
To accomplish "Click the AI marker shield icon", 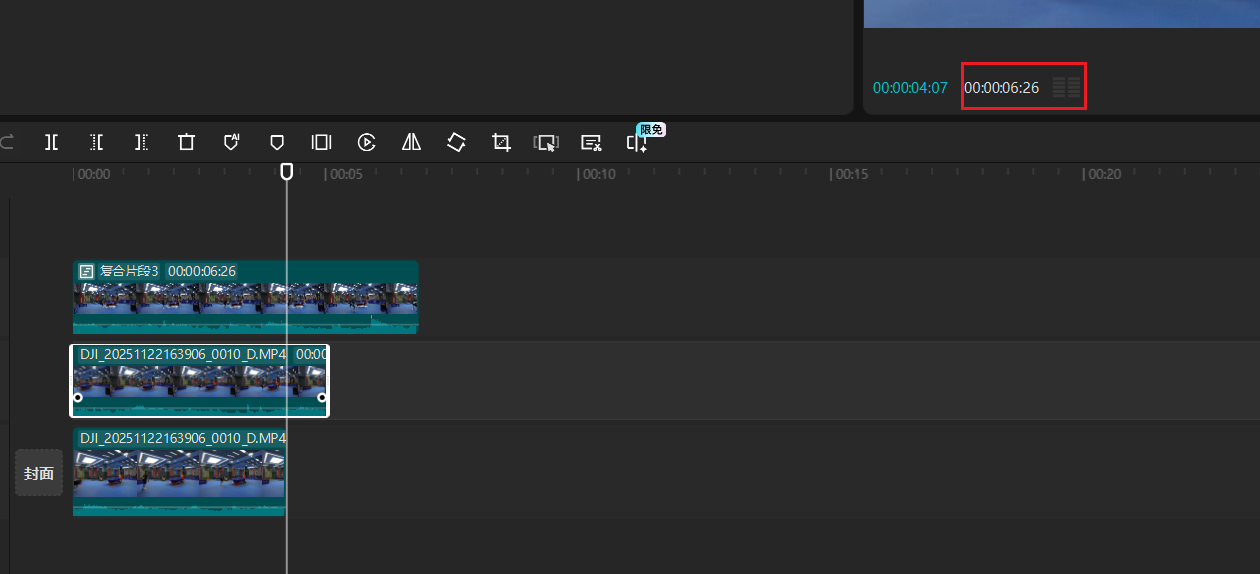I will click(231, 142).
